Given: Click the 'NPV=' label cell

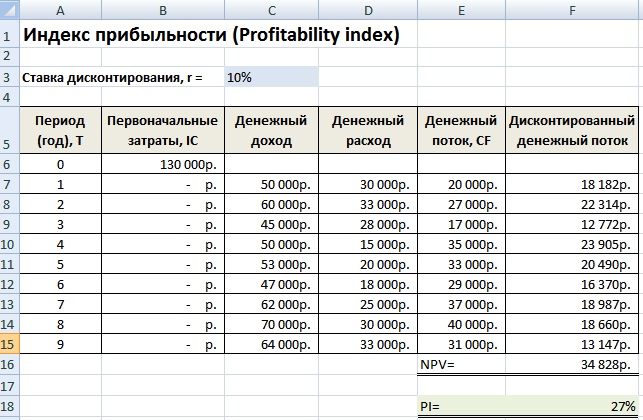Looking at the screenshot, I should [461, 365].
